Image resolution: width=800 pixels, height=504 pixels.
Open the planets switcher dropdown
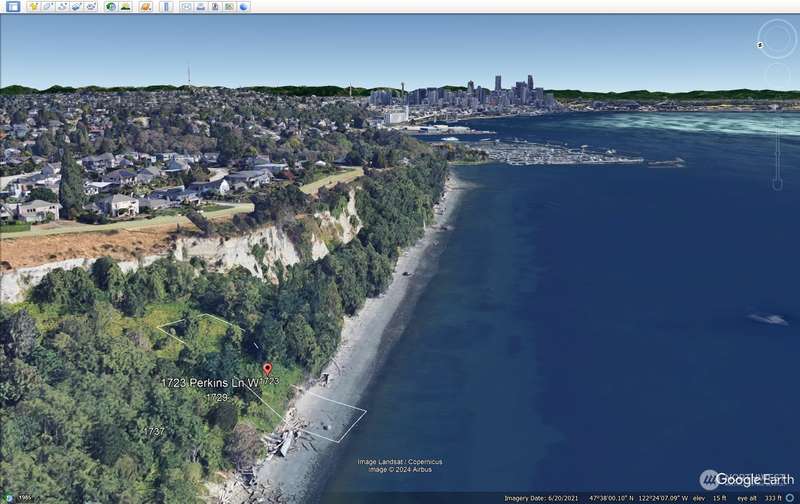146,6
